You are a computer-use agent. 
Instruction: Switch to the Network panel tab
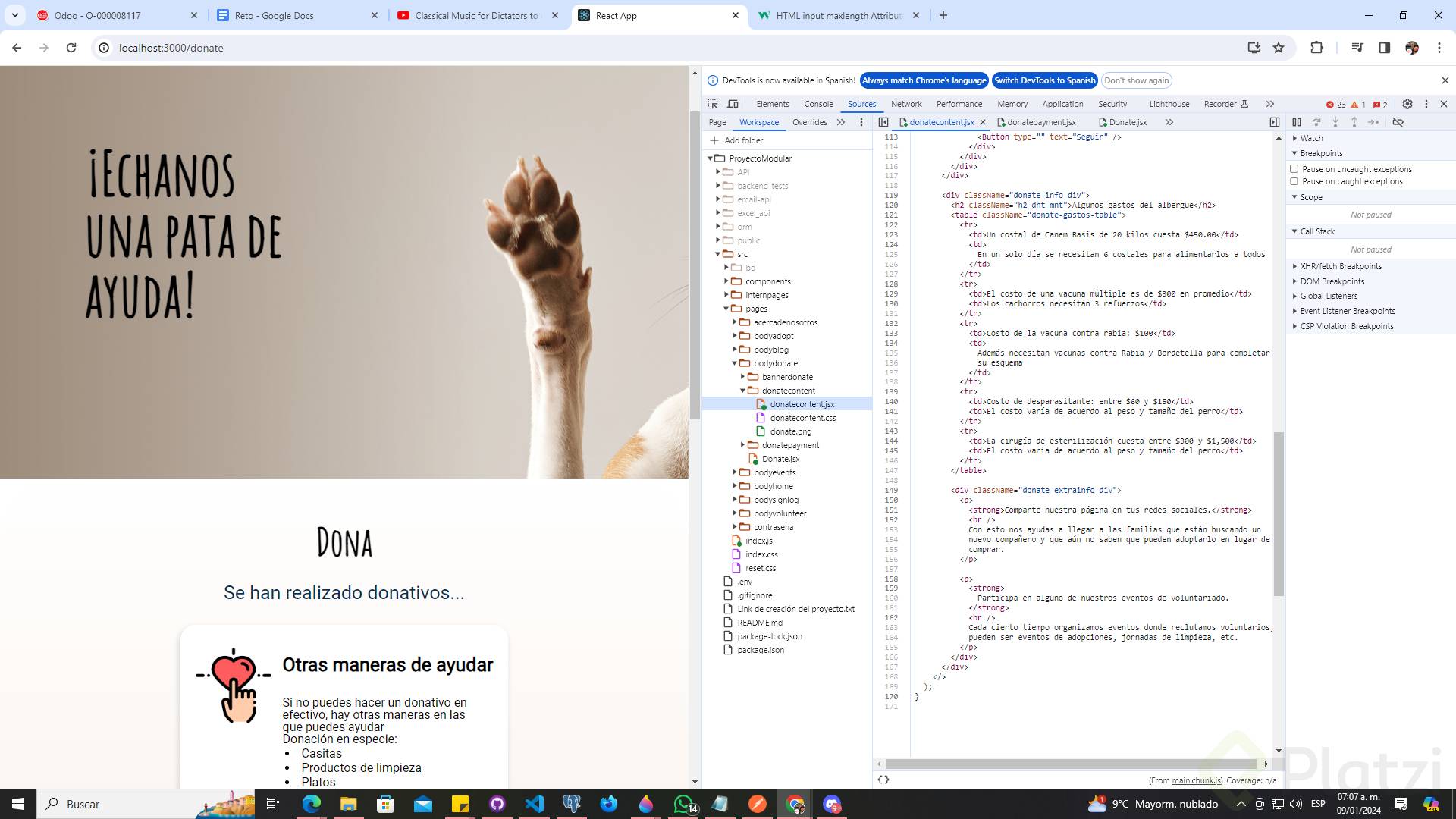coord(906,104)
